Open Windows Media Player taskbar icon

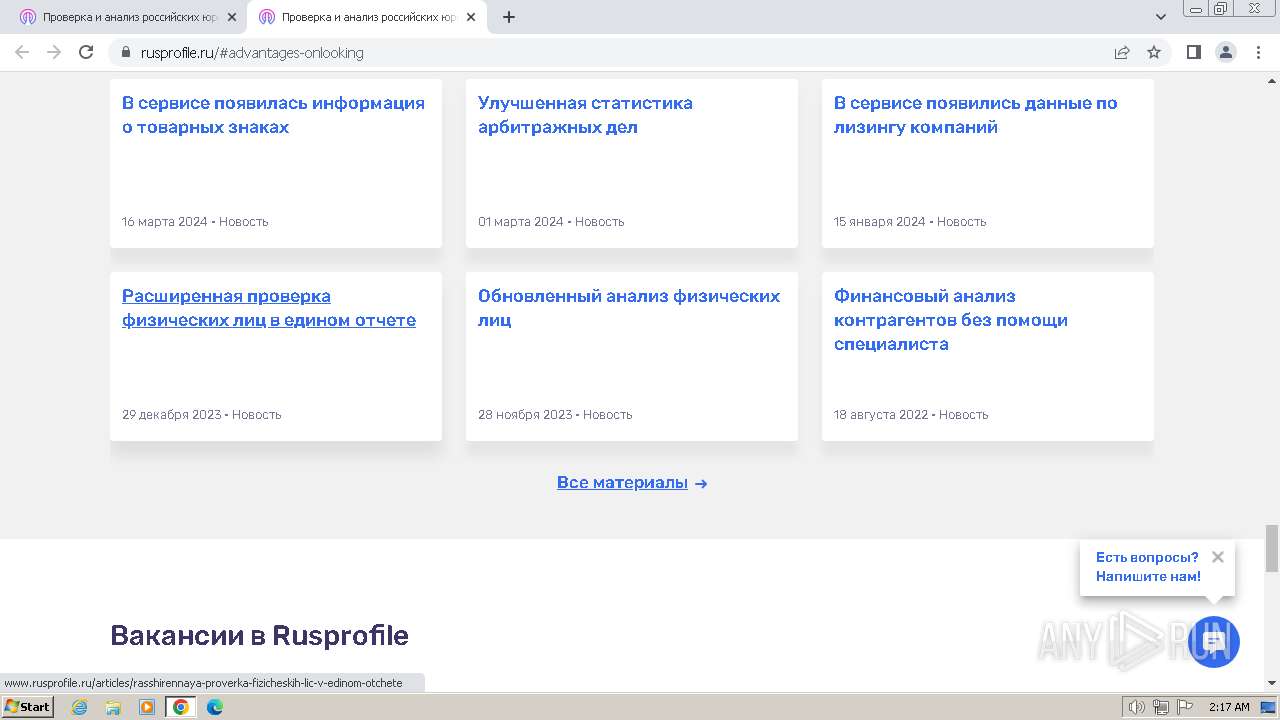[x=147, y=707]
